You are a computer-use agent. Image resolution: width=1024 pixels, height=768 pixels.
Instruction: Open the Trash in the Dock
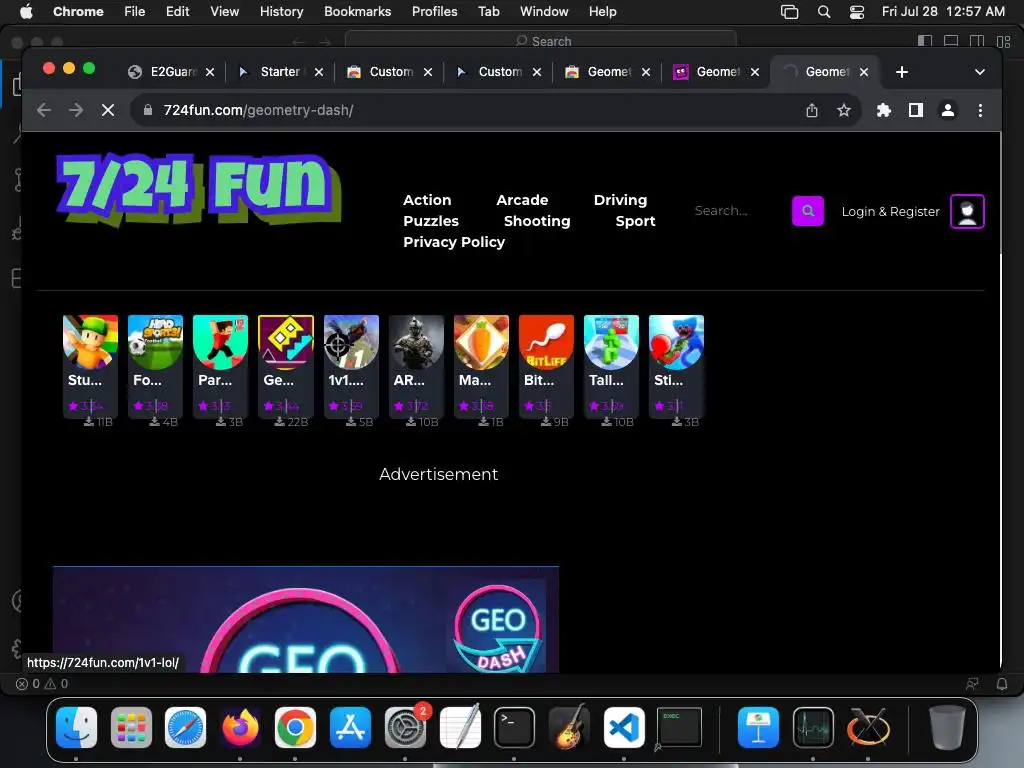pos(948,727)
